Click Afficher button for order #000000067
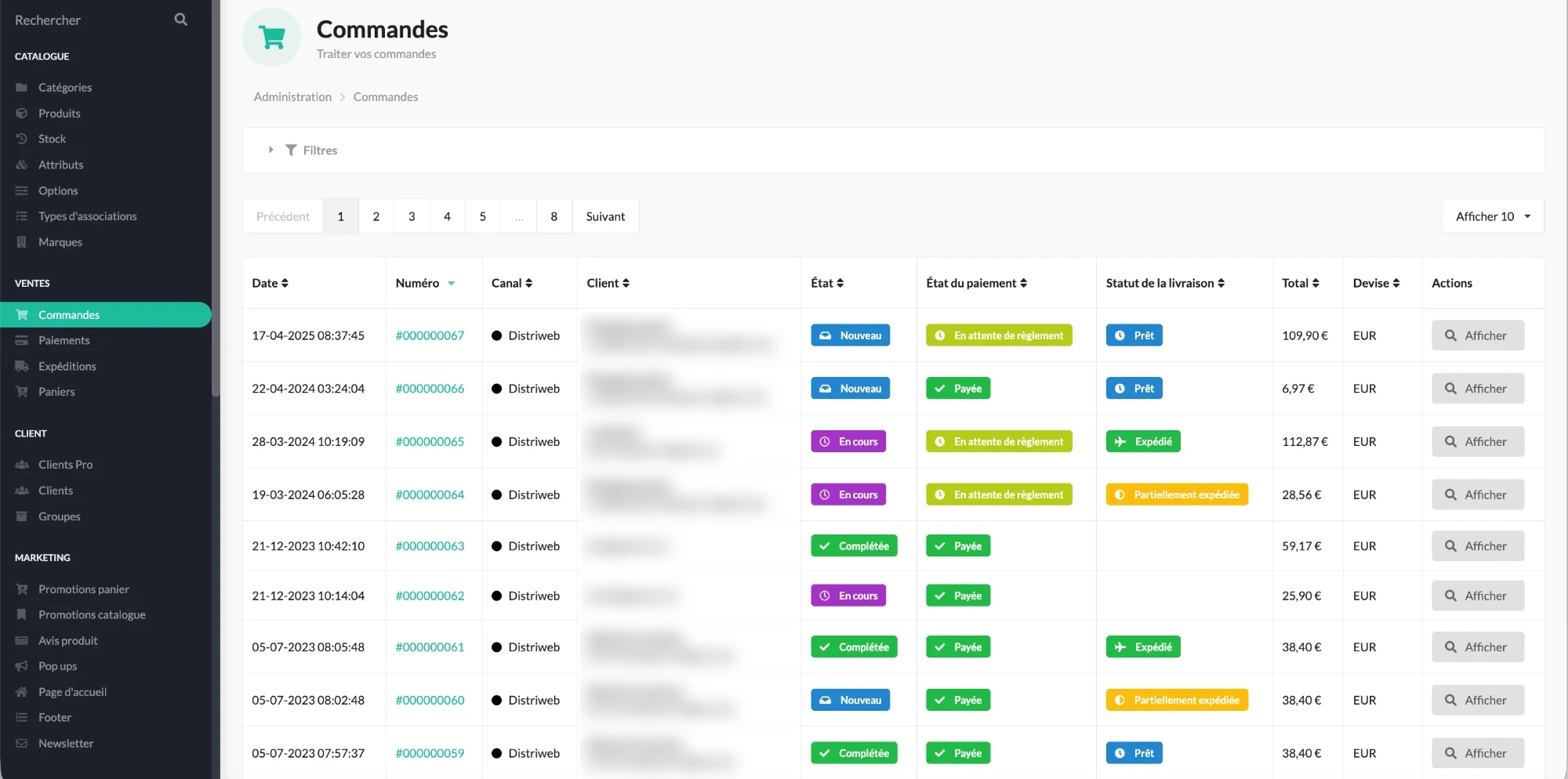 (1478, 335)
